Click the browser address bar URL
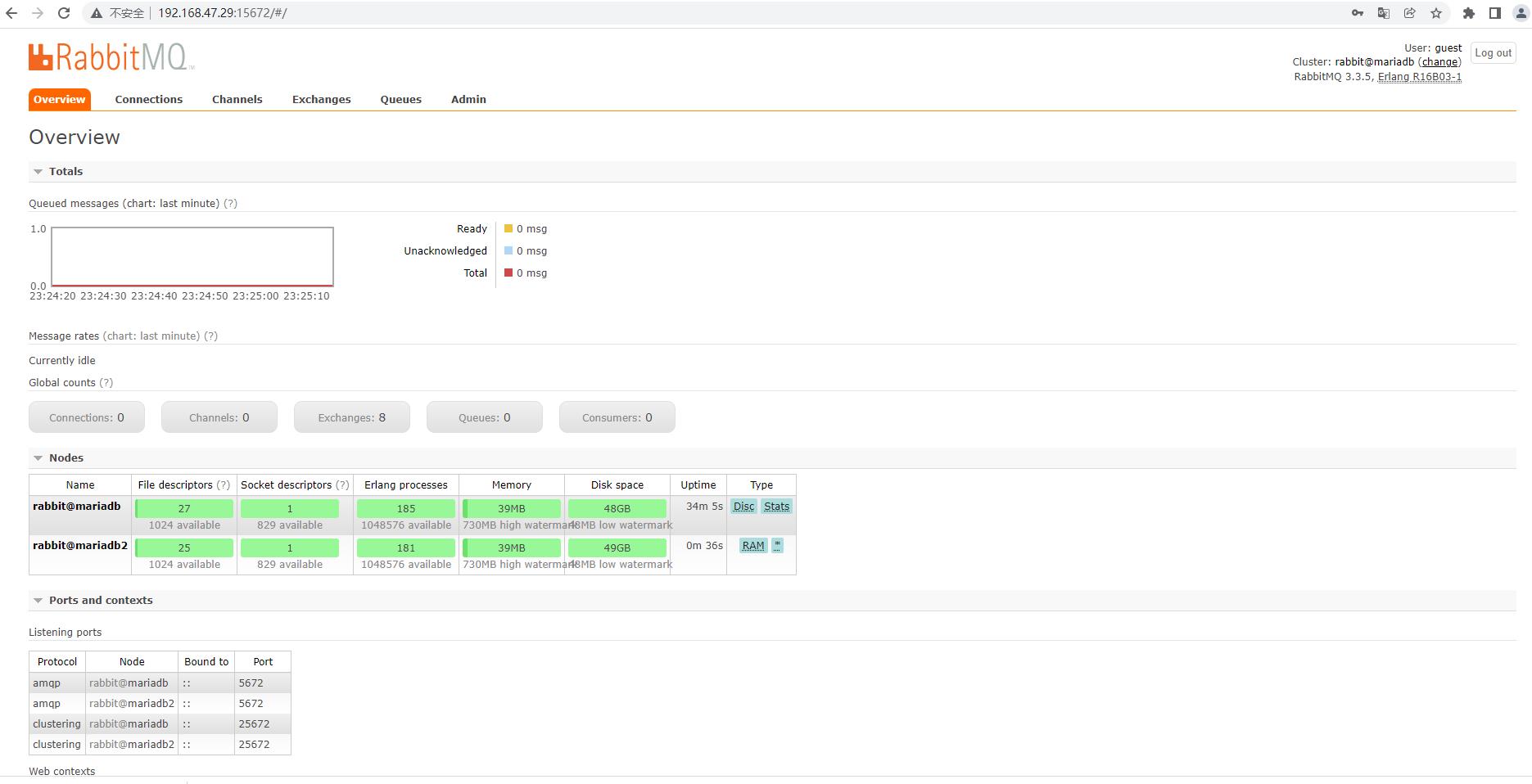 (x=223, y=13)
